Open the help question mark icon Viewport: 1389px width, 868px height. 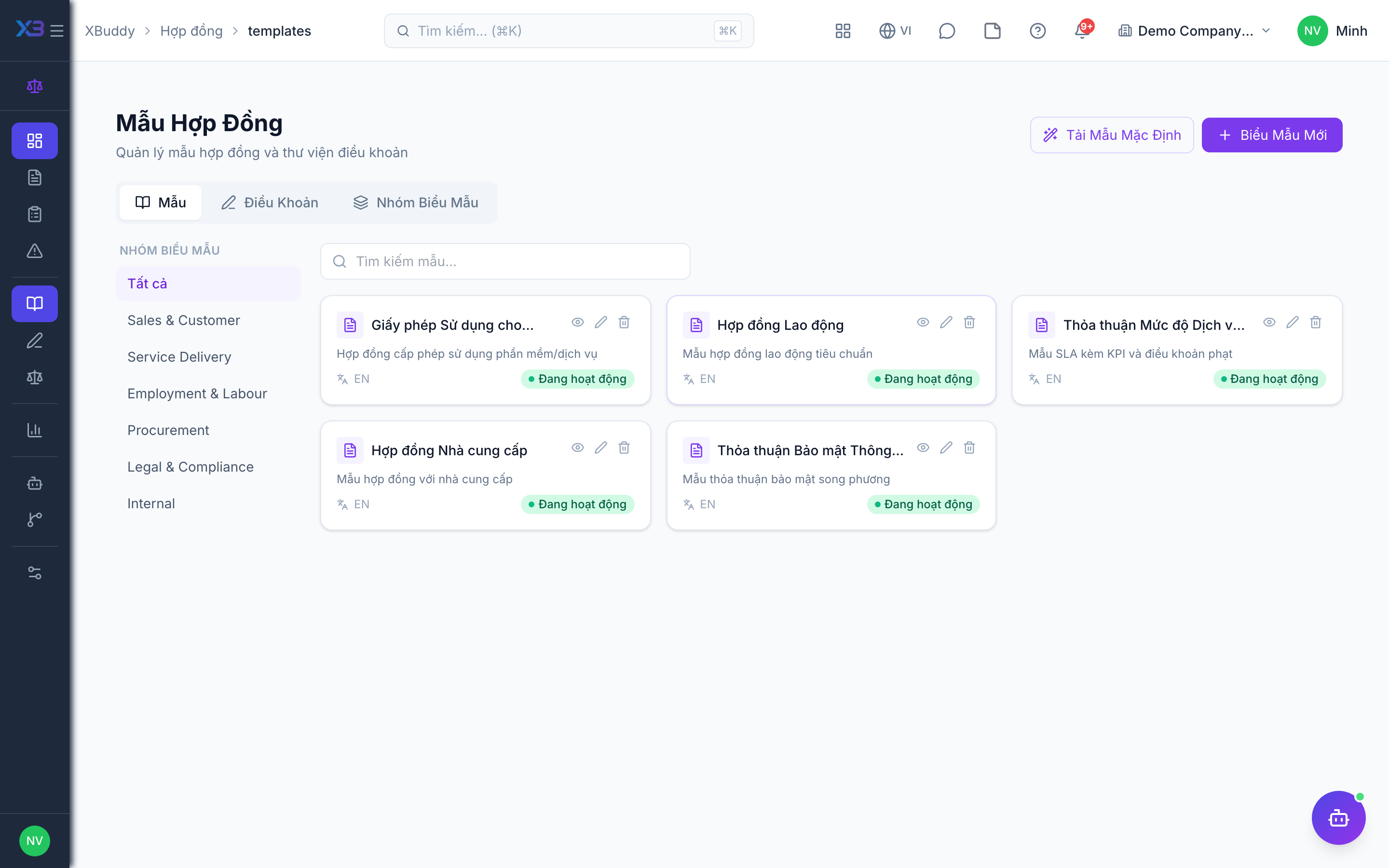click(x=1038, y=30)
